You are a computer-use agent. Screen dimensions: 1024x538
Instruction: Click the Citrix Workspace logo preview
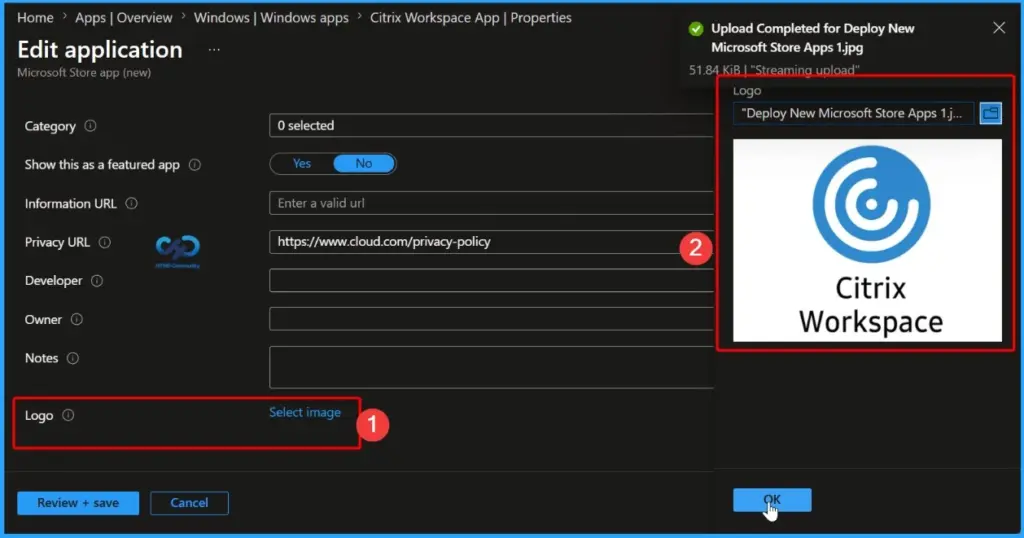click(867, 240)
